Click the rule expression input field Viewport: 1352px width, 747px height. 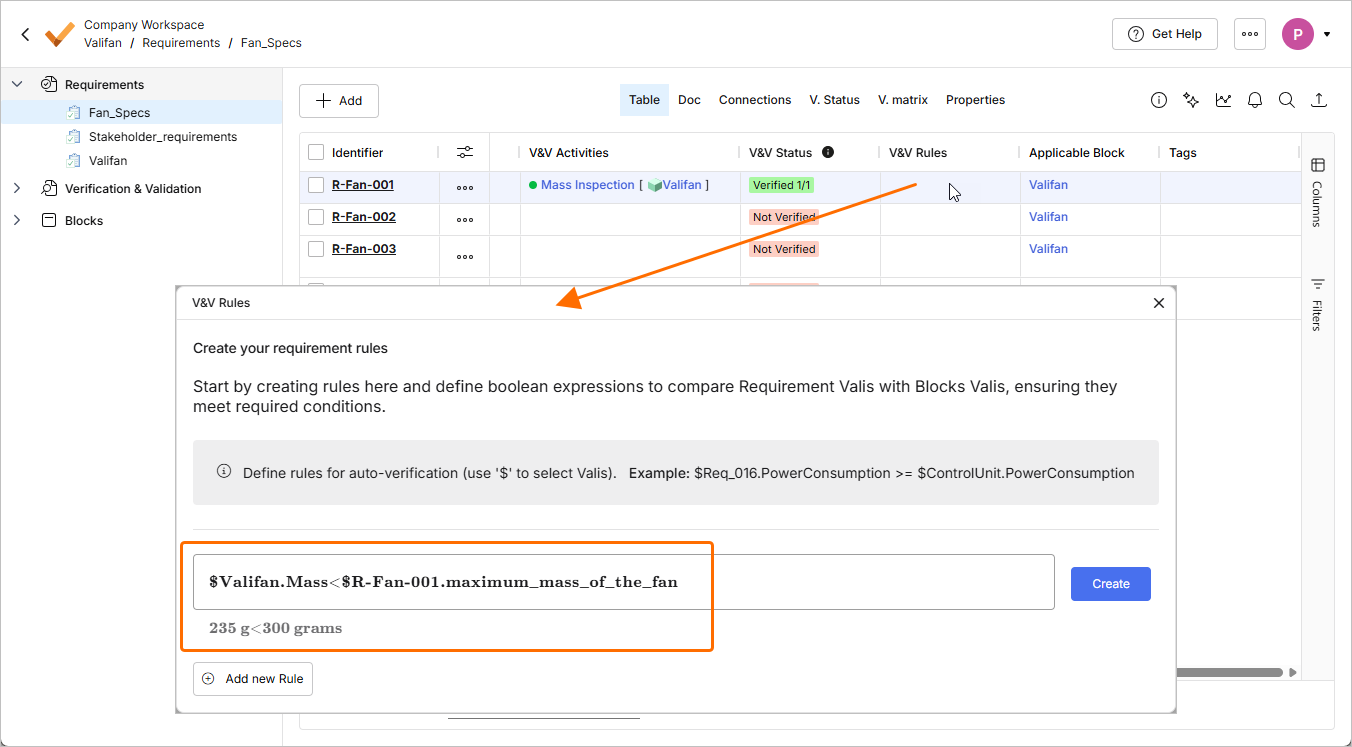pyautogui.click(x=623, y=582)
